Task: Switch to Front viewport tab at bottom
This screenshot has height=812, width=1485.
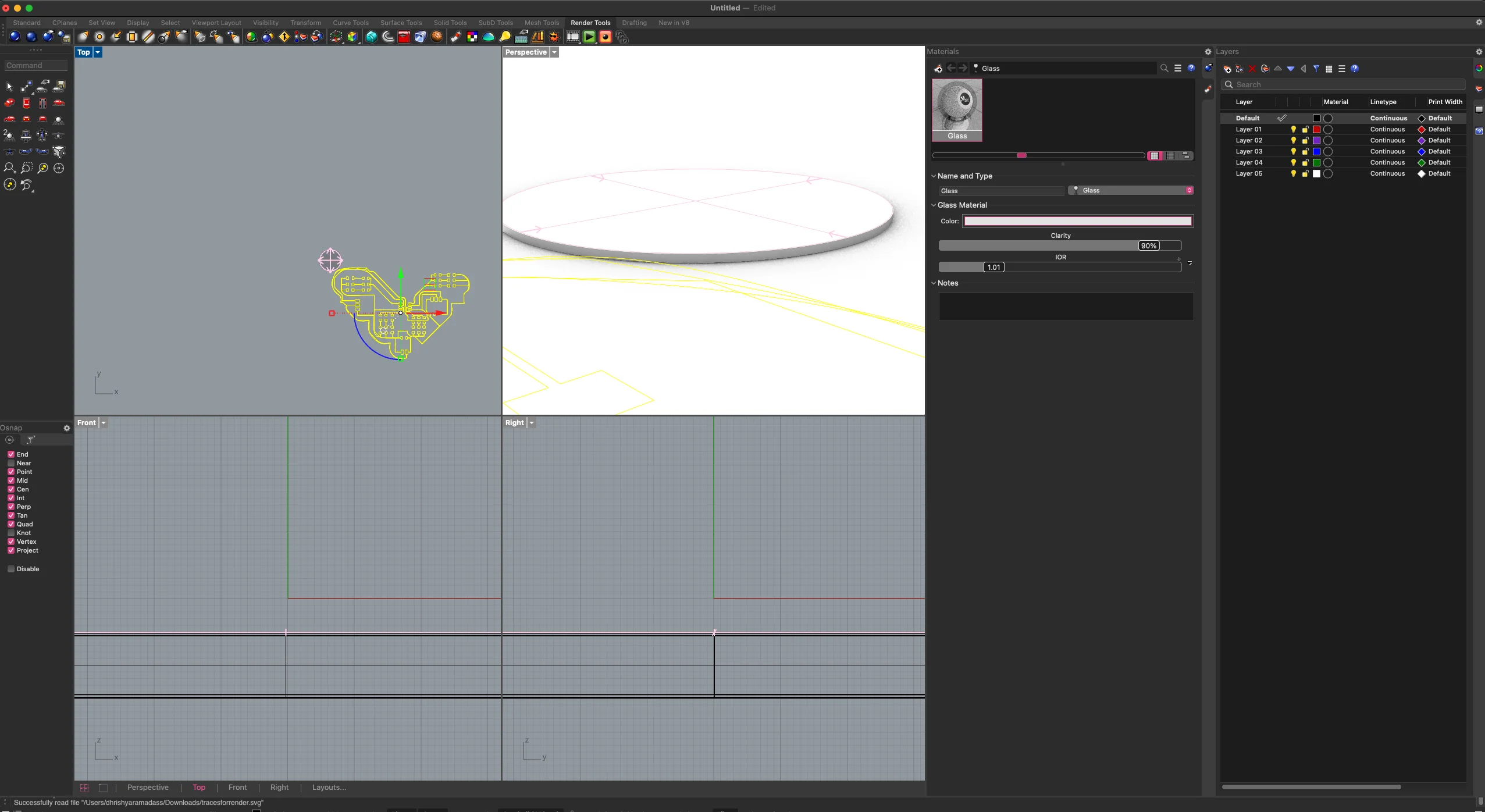Action: tap(237, 788)
